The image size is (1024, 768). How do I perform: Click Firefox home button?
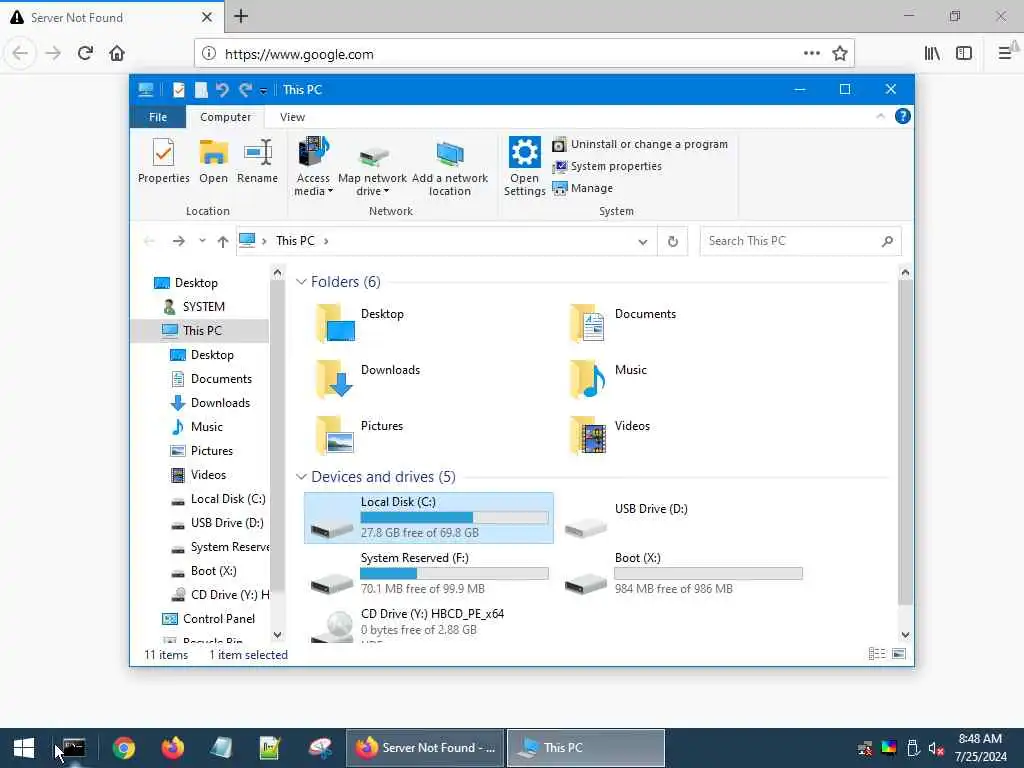(117, 53)
